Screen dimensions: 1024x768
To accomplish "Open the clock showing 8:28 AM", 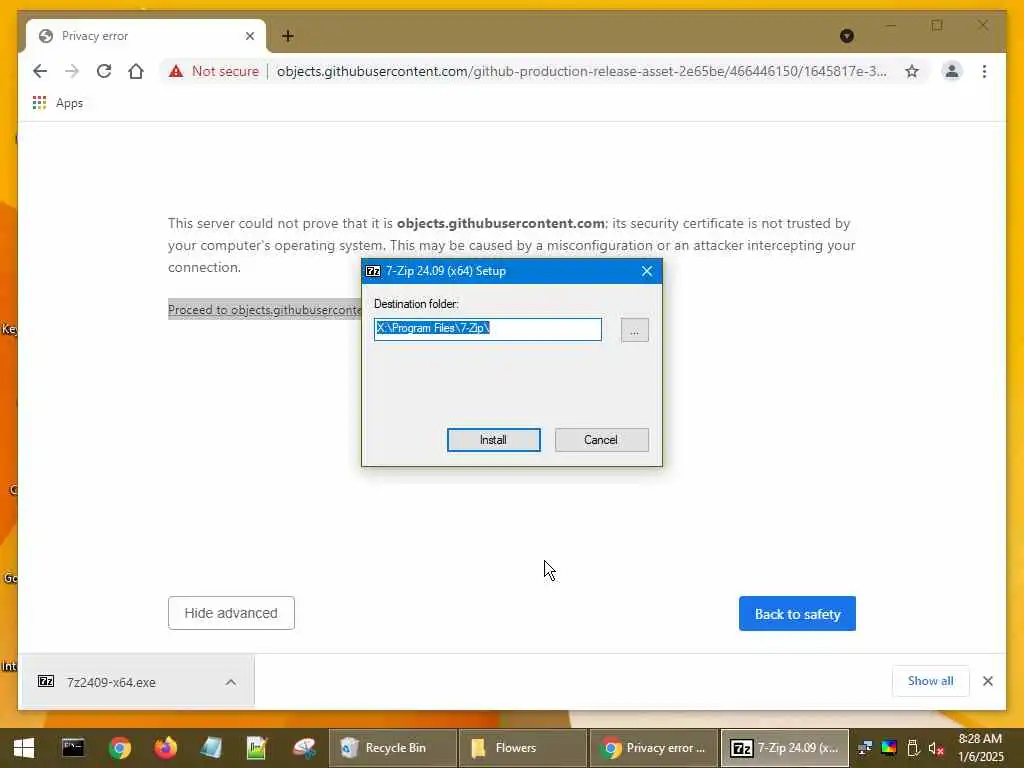I will pos(980,748).
